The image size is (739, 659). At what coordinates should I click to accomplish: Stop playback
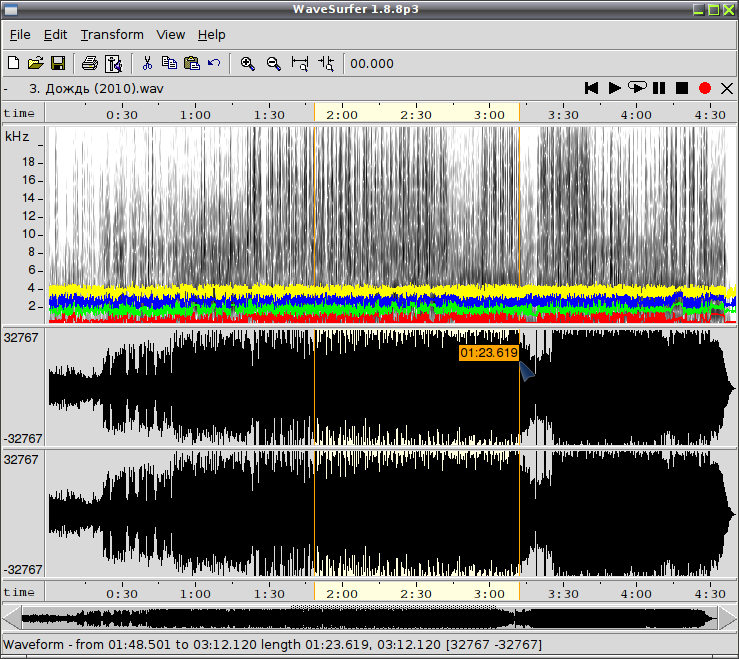click(682, 88)
